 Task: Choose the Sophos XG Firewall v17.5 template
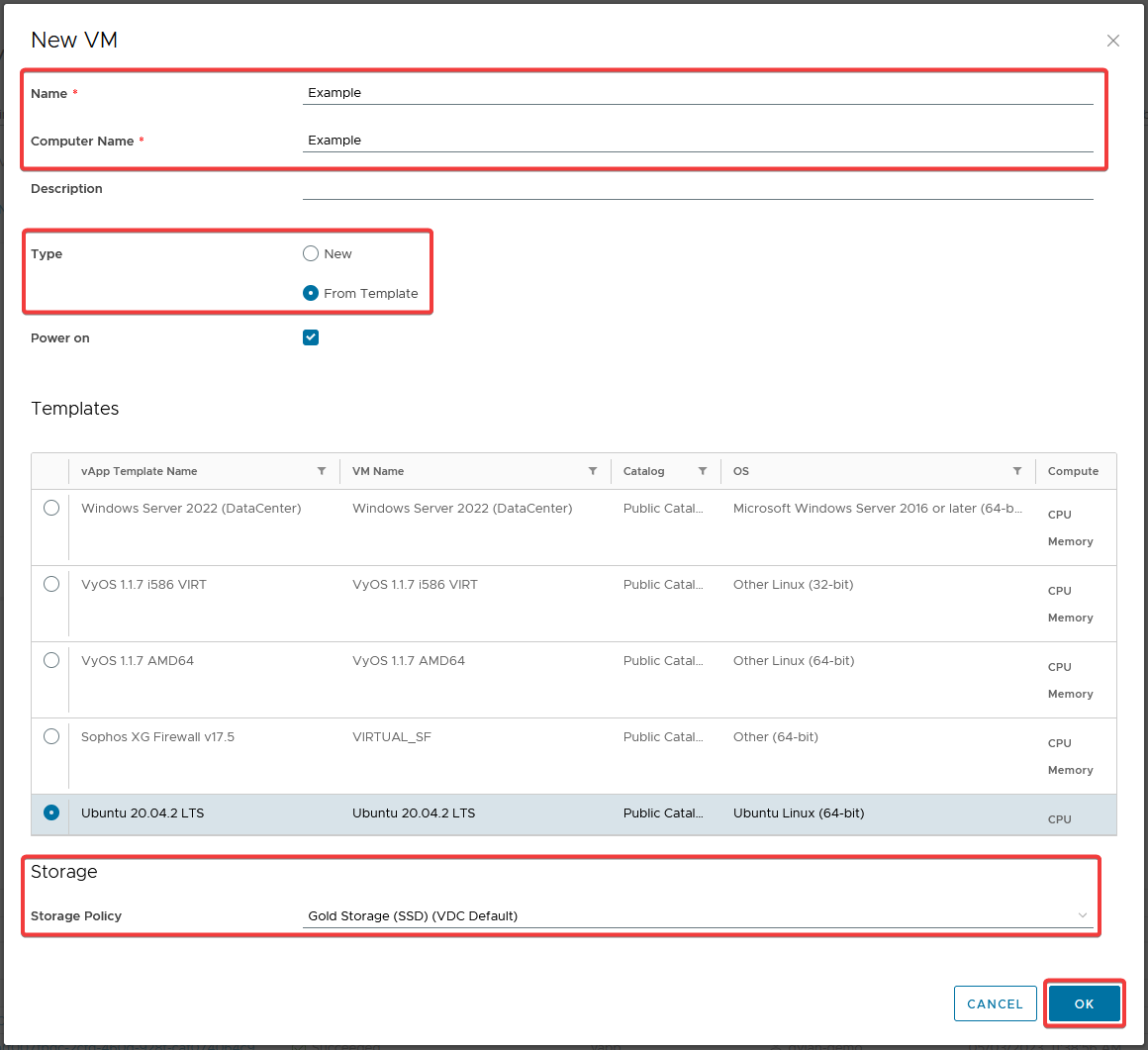coord(51,736)
